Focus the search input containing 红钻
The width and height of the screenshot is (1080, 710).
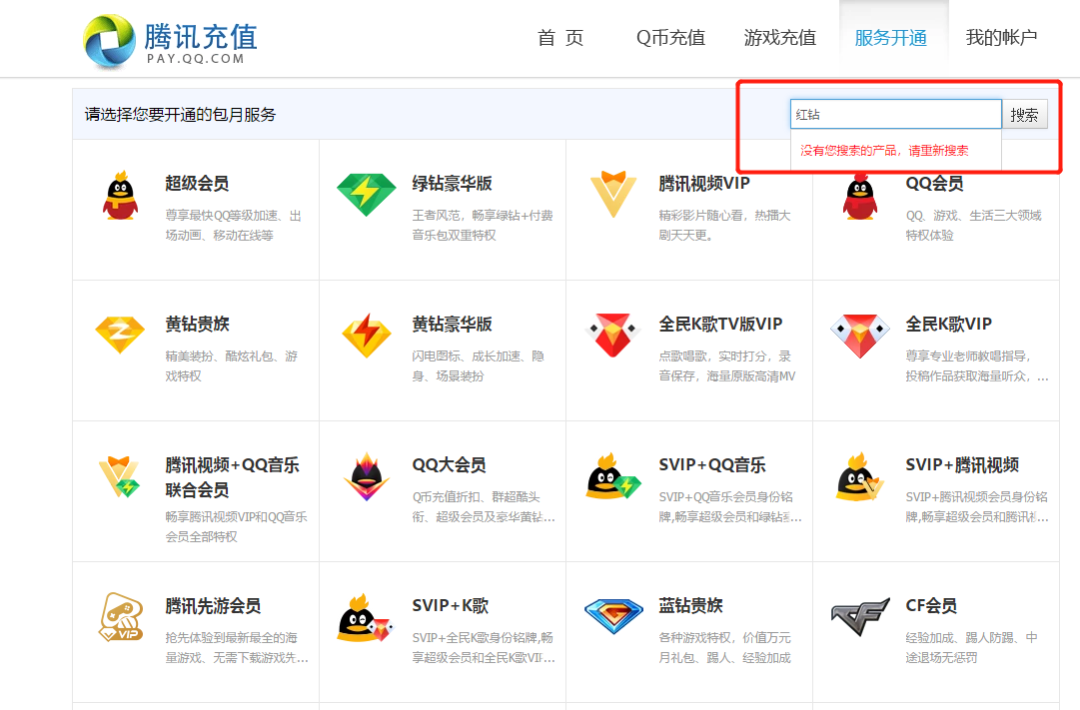895,114
